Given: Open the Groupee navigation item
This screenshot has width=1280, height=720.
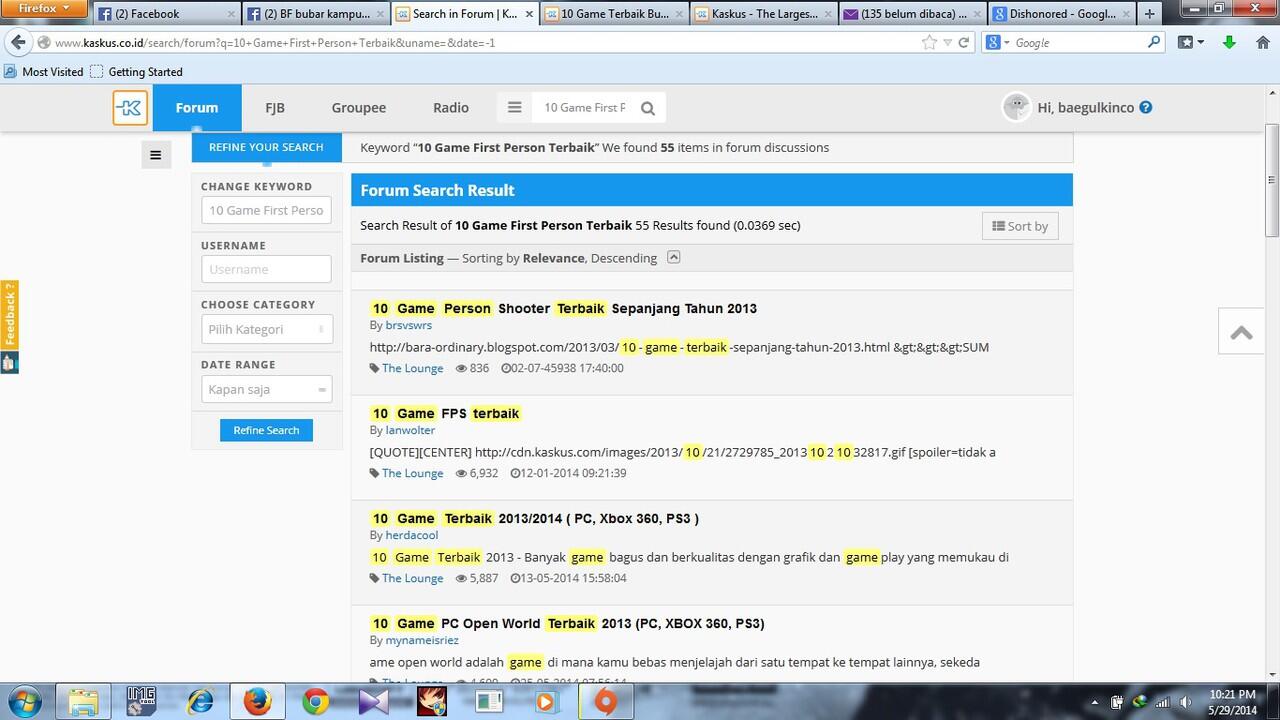Looking at the screenshot, I should coord(359,108).
